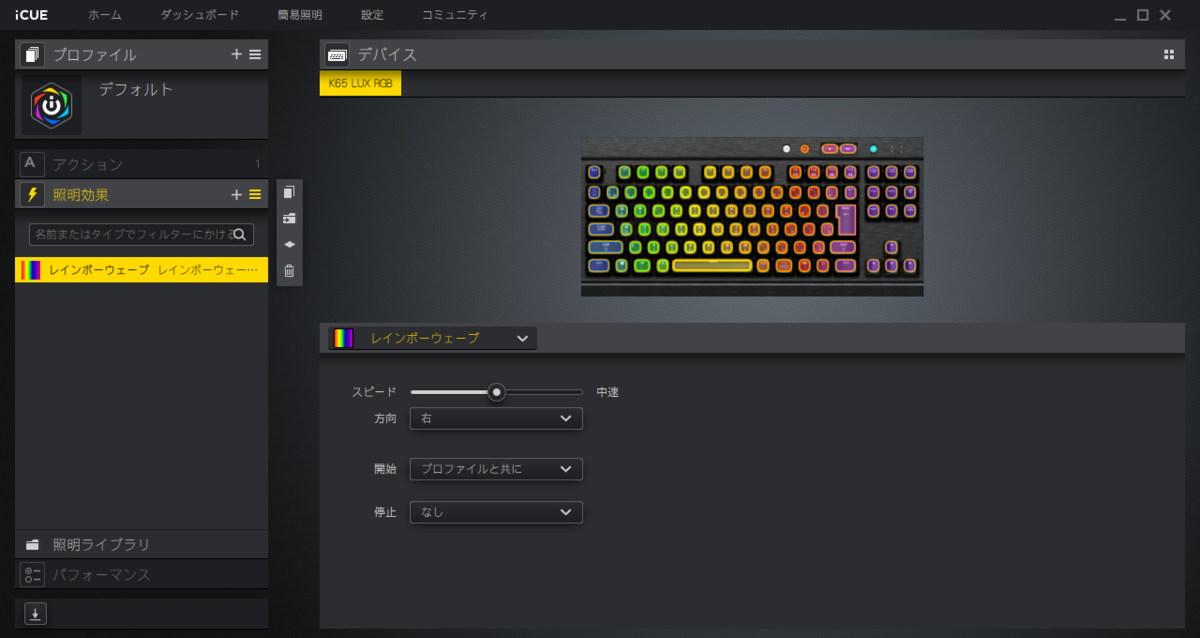Image resolution: width=1200 pixels, height=638 pixels.
Task: Duplicate the lighting effect using copy icon
Action: coord(289,192)
